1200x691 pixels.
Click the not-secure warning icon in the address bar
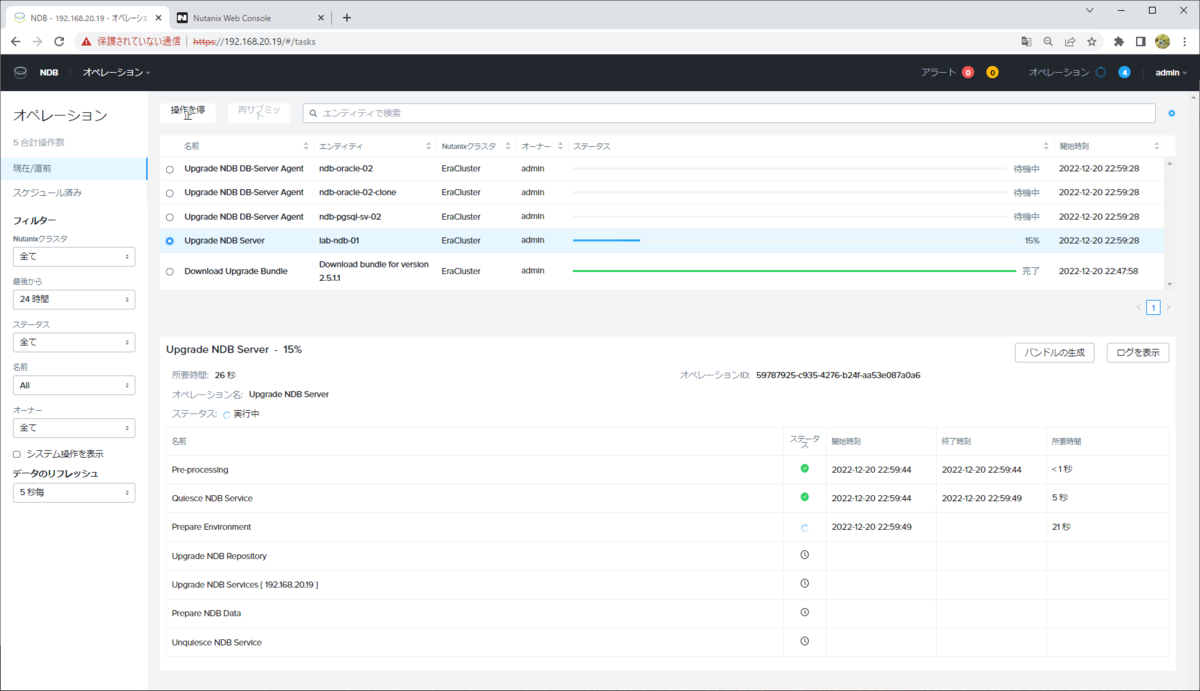(87, 42)
